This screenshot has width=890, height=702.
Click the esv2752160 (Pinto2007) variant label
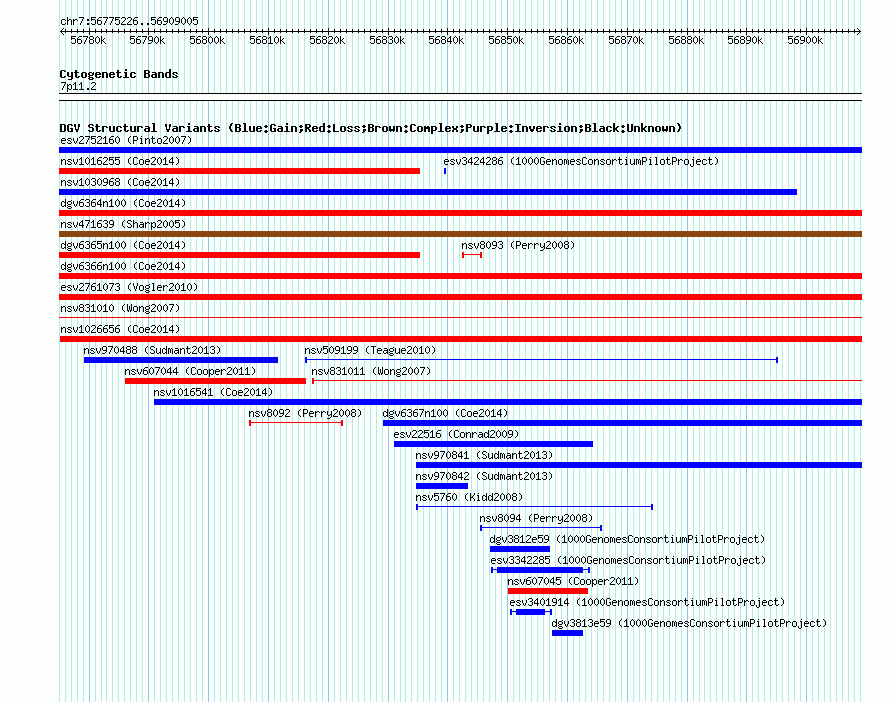[126, 140]
